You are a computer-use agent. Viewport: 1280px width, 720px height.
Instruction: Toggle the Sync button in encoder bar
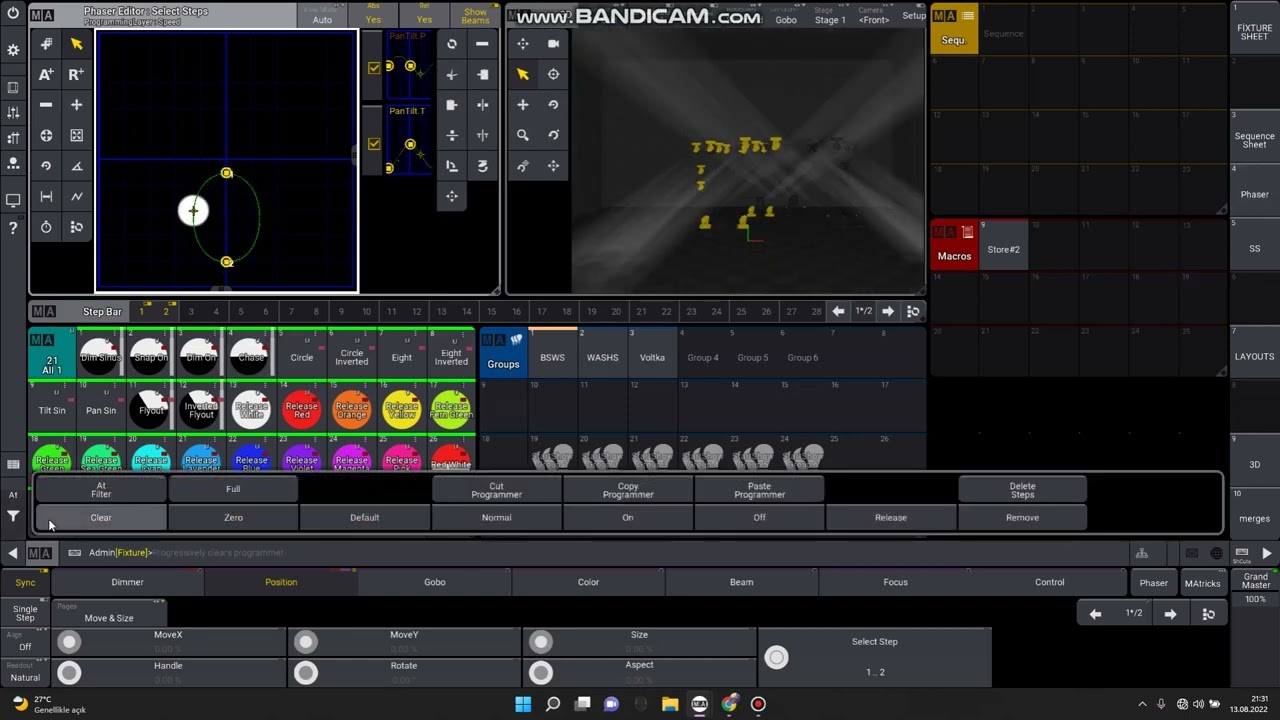point(25,582)
